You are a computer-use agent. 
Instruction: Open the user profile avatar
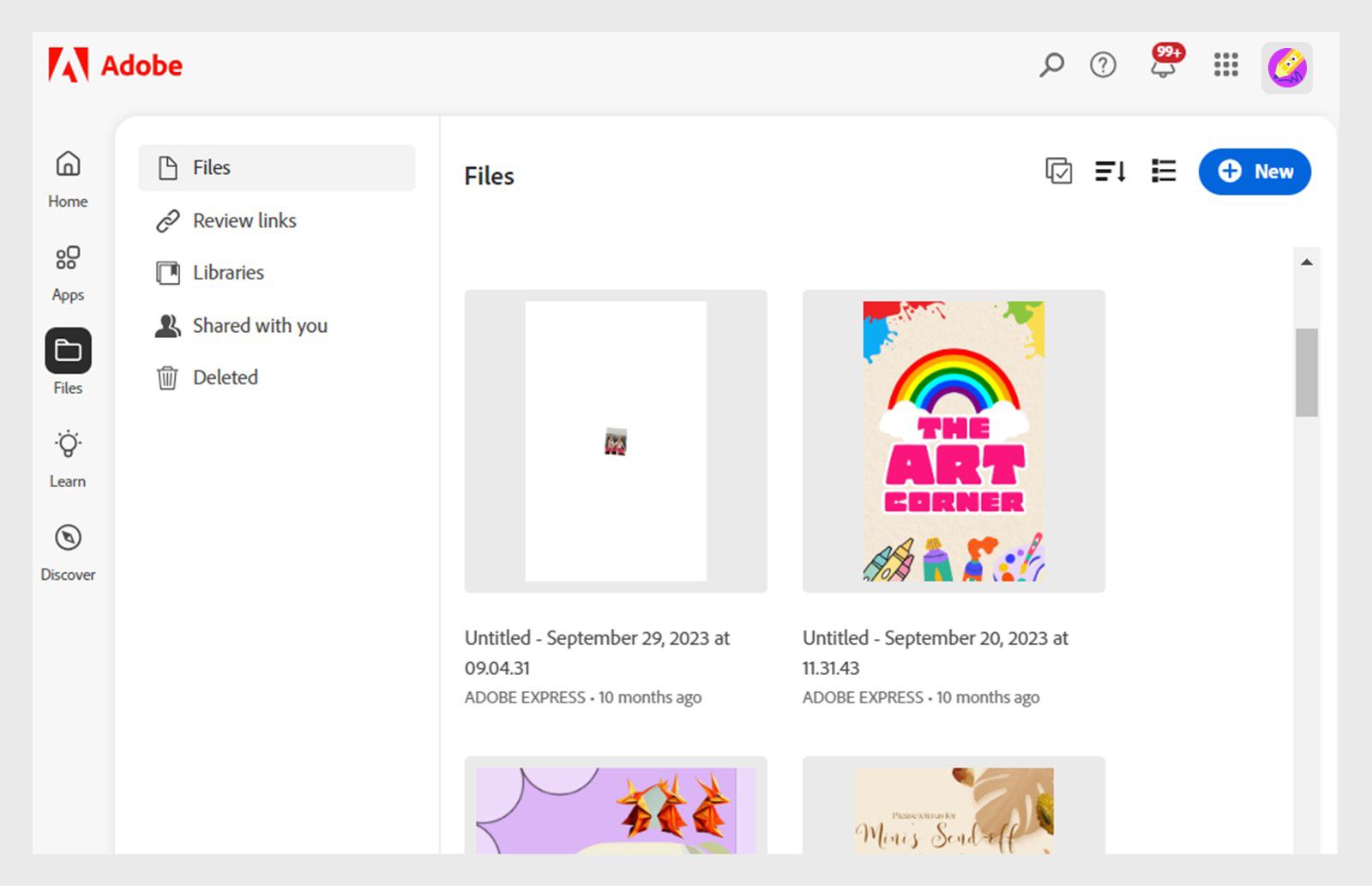click(x=1286, y=68)
